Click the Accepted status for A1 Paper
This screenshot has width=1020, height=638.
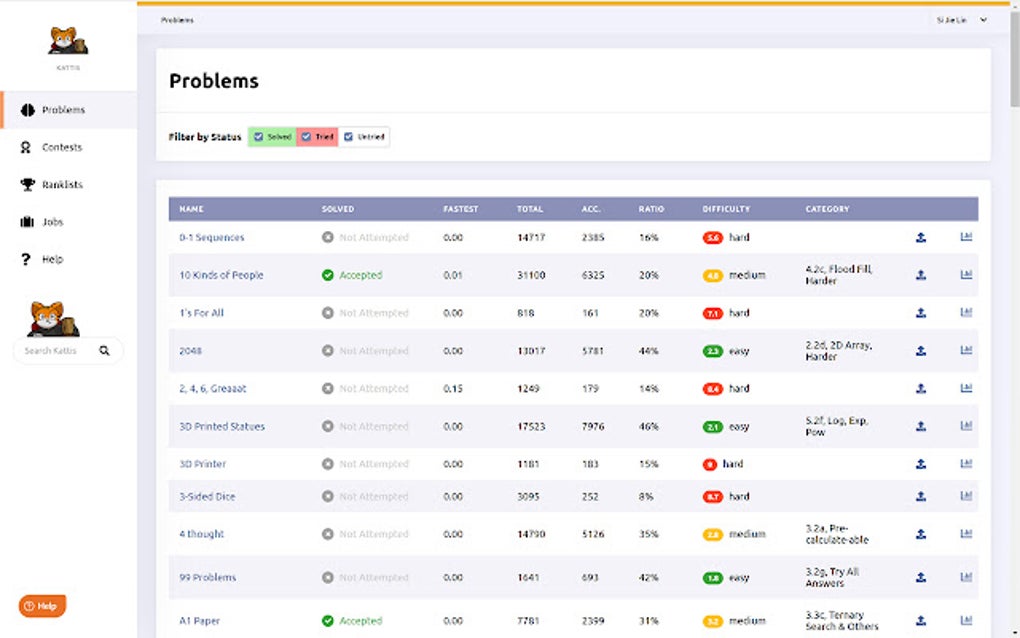click(352, 620)
